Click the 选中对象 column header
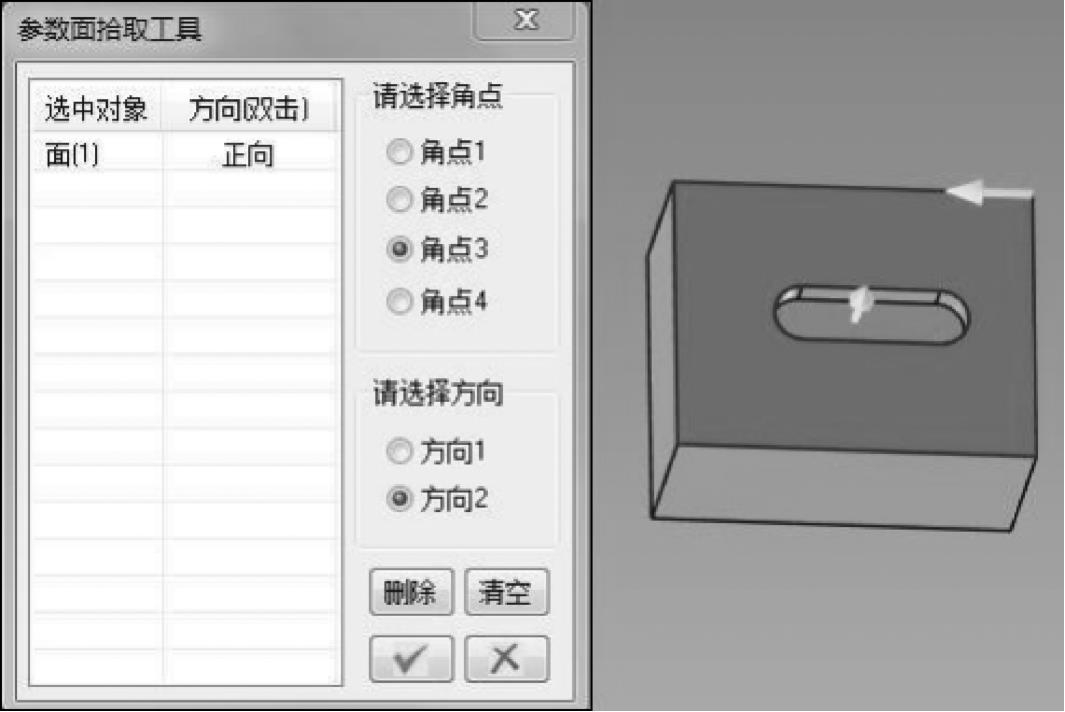 click(x=96, y=109)
